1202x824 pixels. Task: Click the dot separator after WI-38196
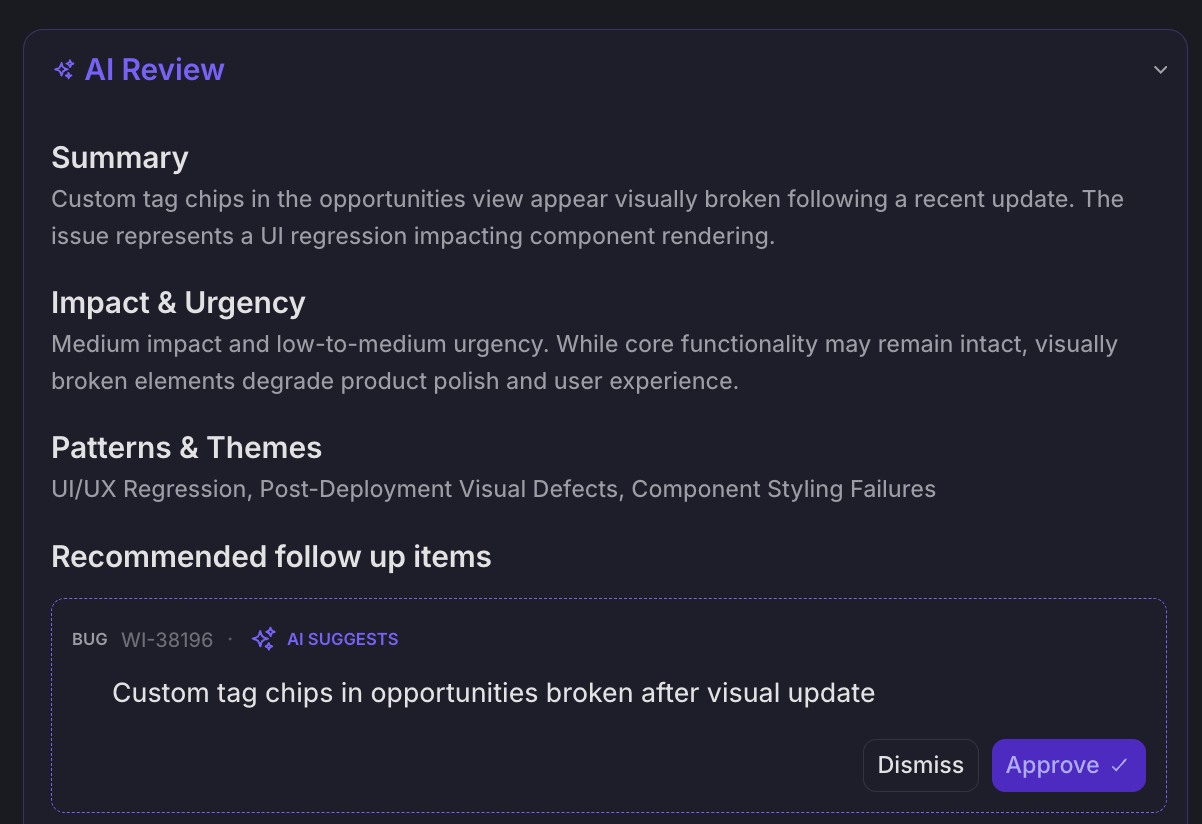(x=230, y=639)
